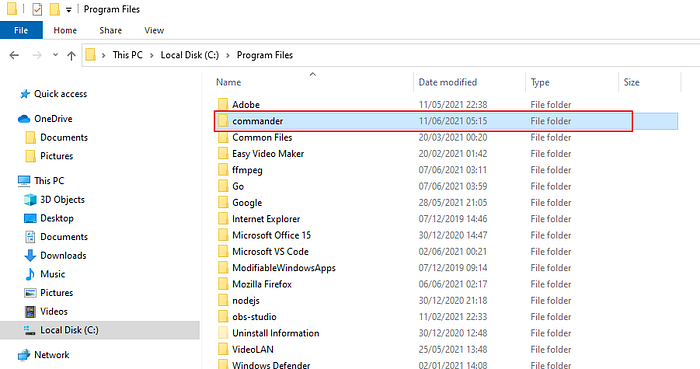
Task: Select the 'Common Files' folder name
Action: [x=262, y=137]
